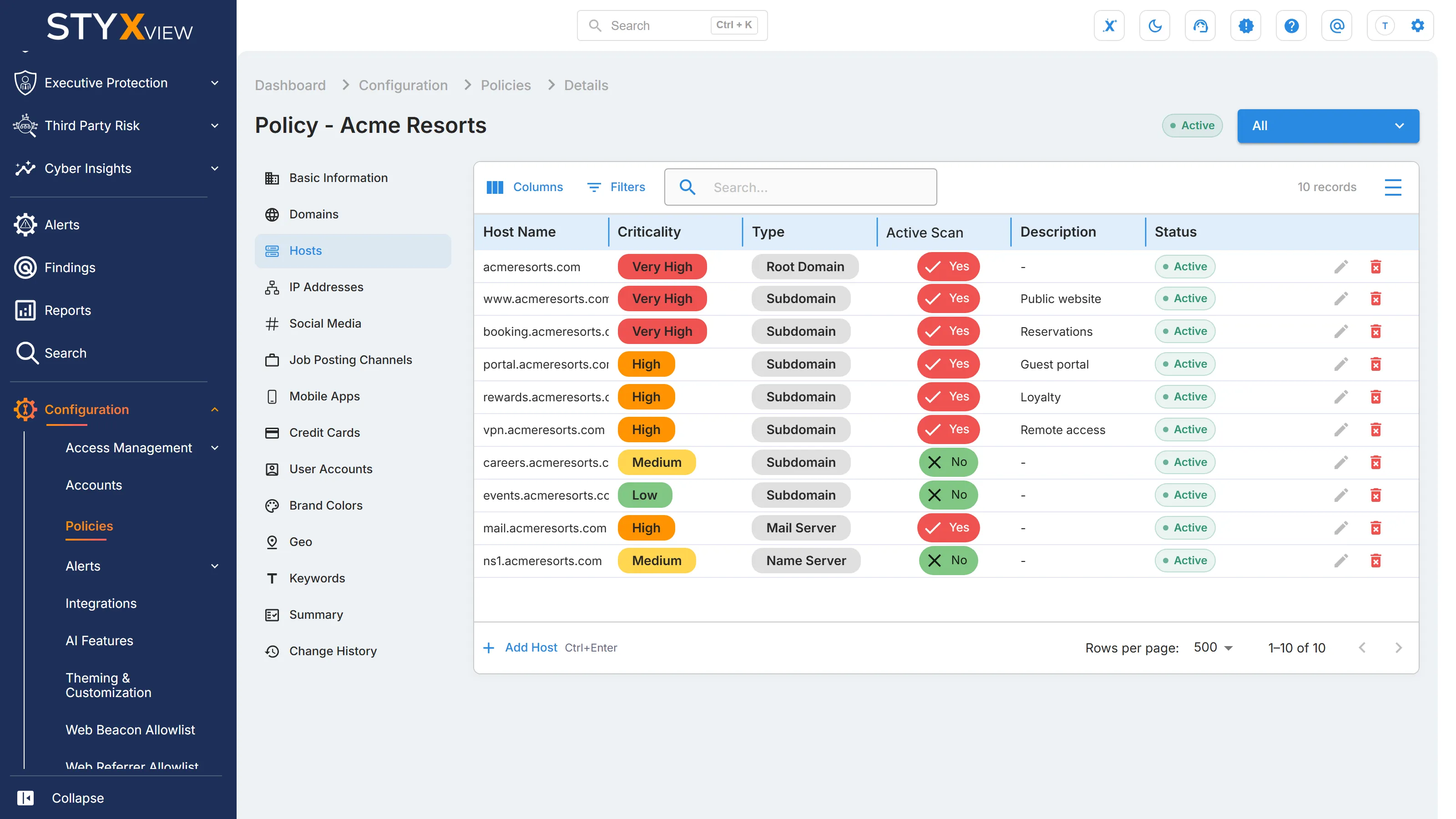This screenshot has height=819, width=1456.
Task: Open Reports in the sidebar
Action: (68, 310)
